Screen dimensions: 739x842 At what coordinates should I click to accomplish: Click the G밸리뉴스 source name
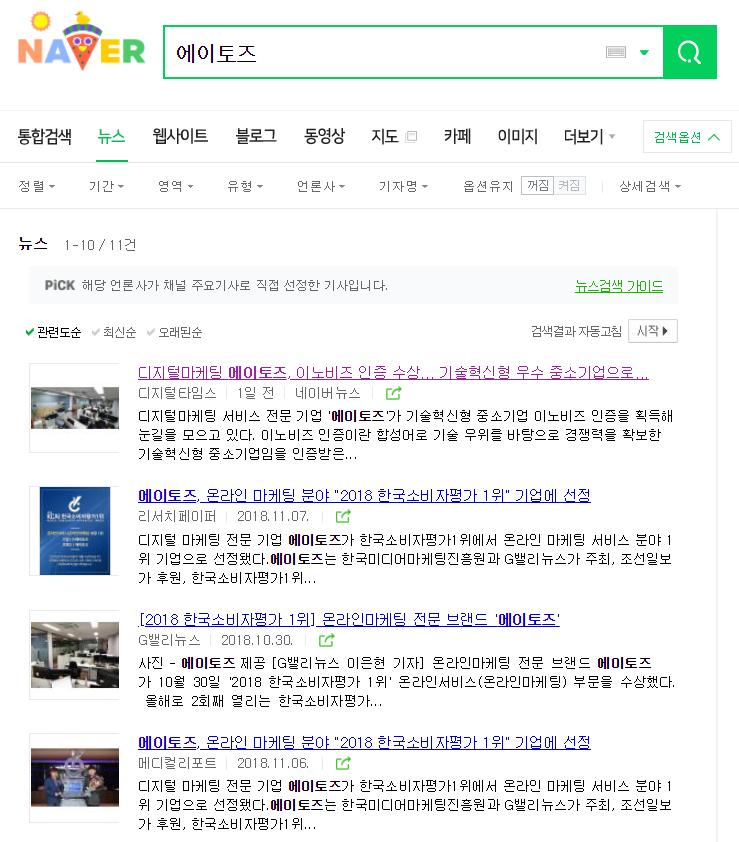pyautogui.click(x=169, y=640)
